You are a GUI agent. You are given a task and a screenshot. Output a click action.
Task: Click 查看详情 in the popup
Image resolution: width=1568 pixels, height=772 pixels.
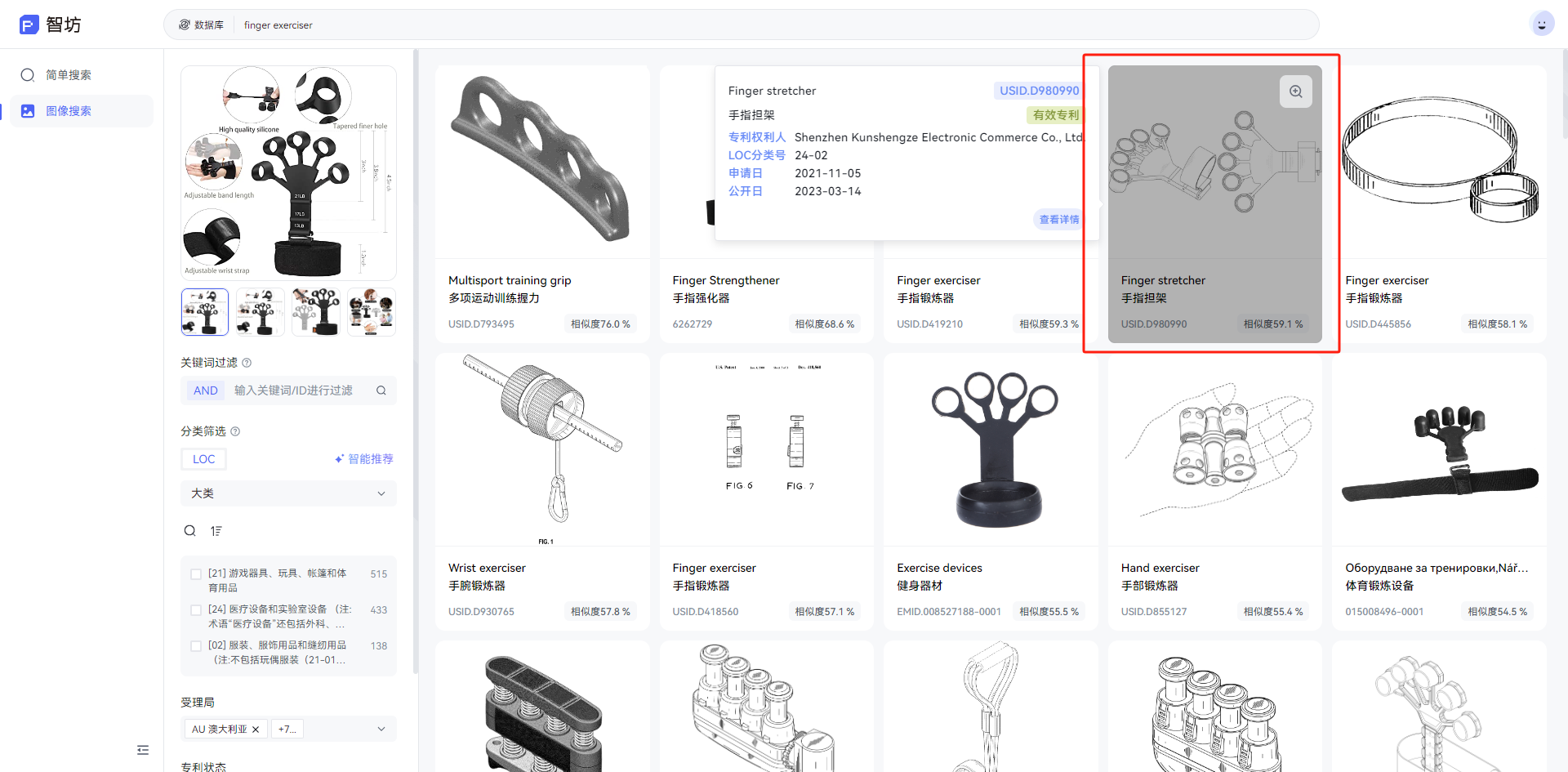click(x=1059, y=220)
